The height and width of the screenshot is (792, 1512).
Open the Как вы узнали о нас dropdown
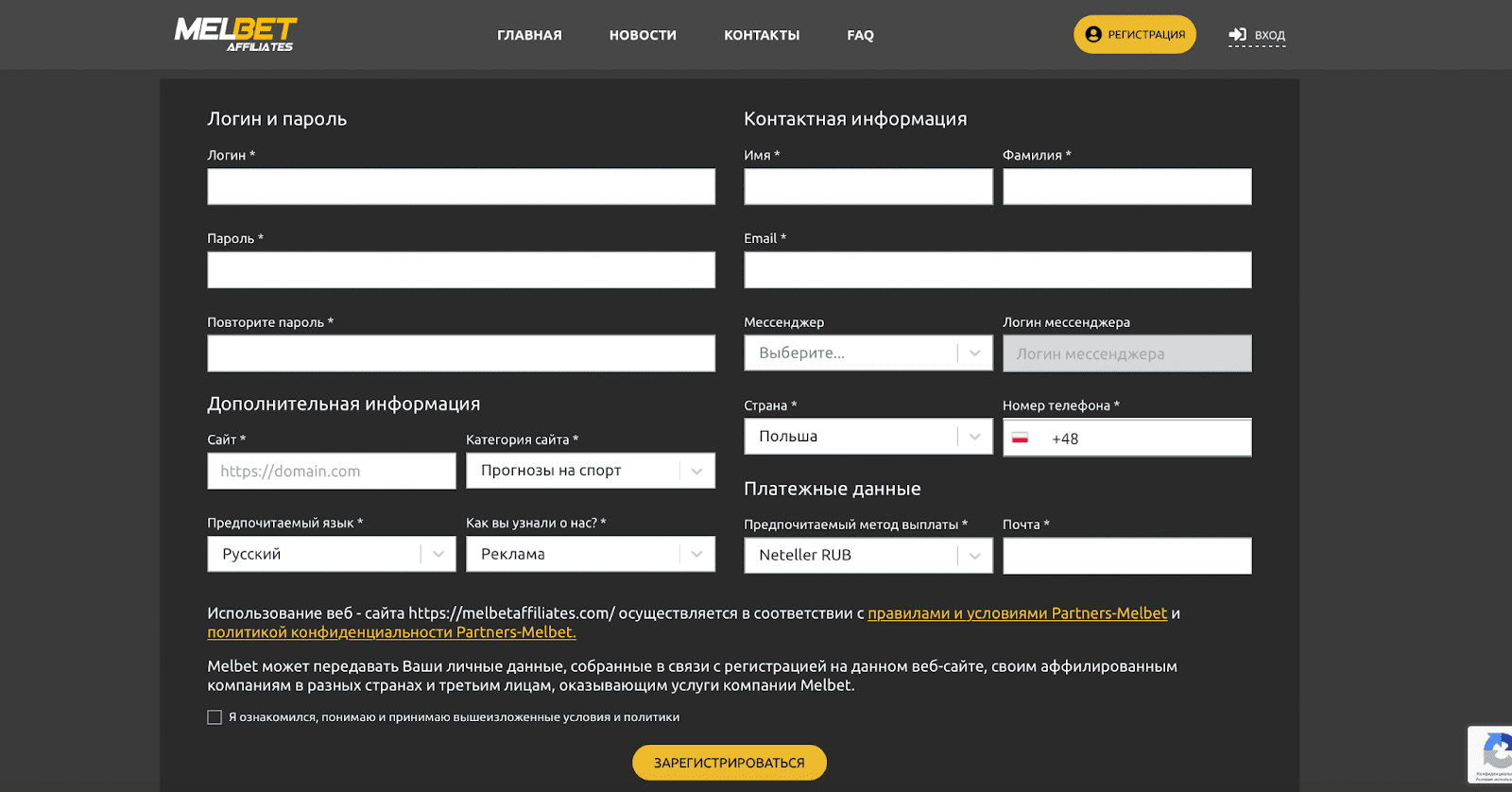[x=591, y=554]
